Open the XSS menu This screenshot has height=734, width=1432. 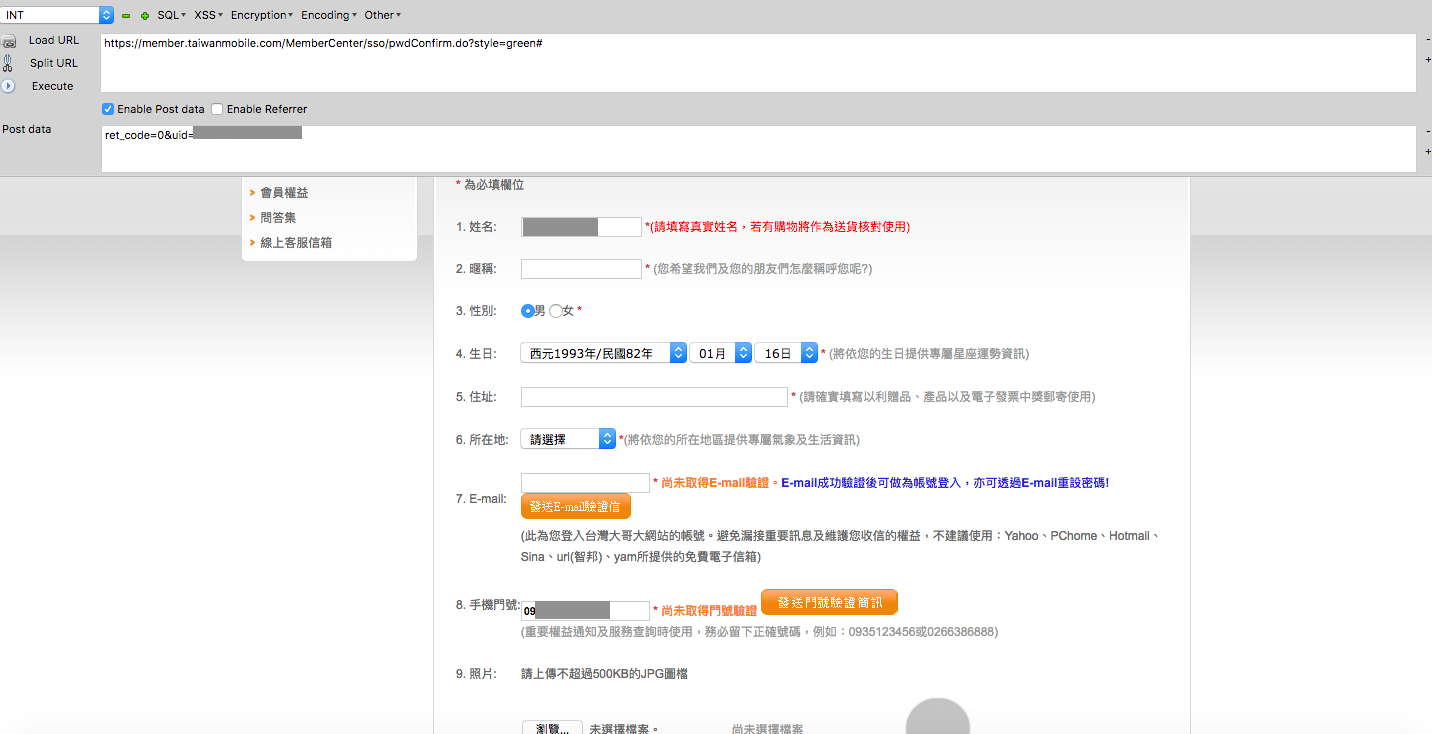point(208,15)
